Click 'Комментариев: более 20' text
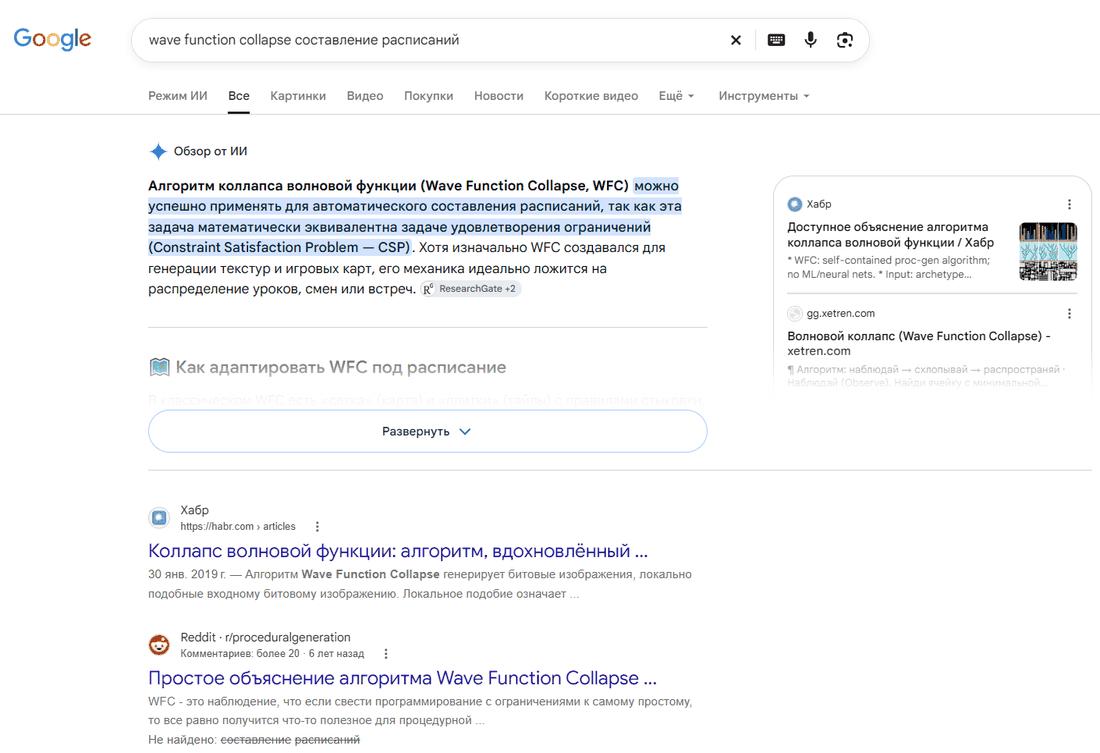The width and height of the screenshot is (1100, 753). coord(240,653)
